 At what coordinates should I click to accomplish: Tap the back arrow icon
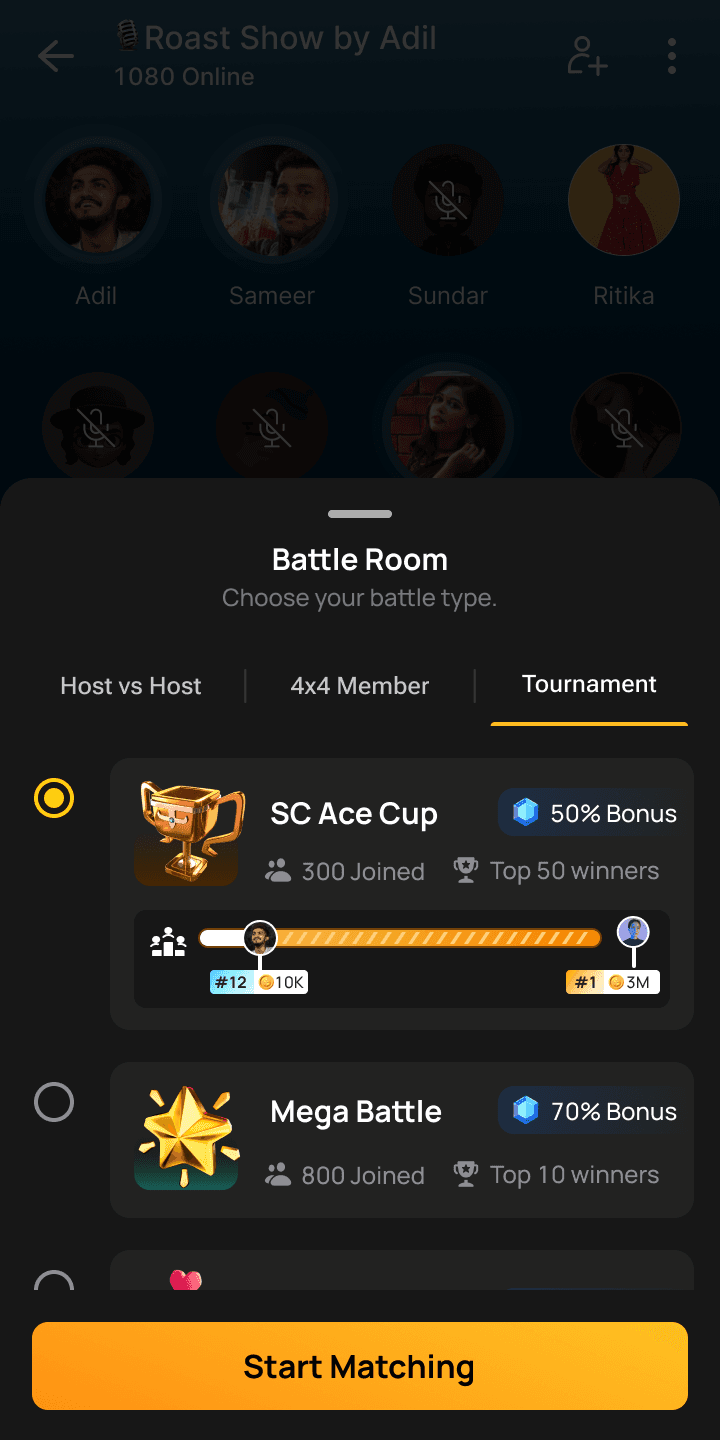click(56, 57)
